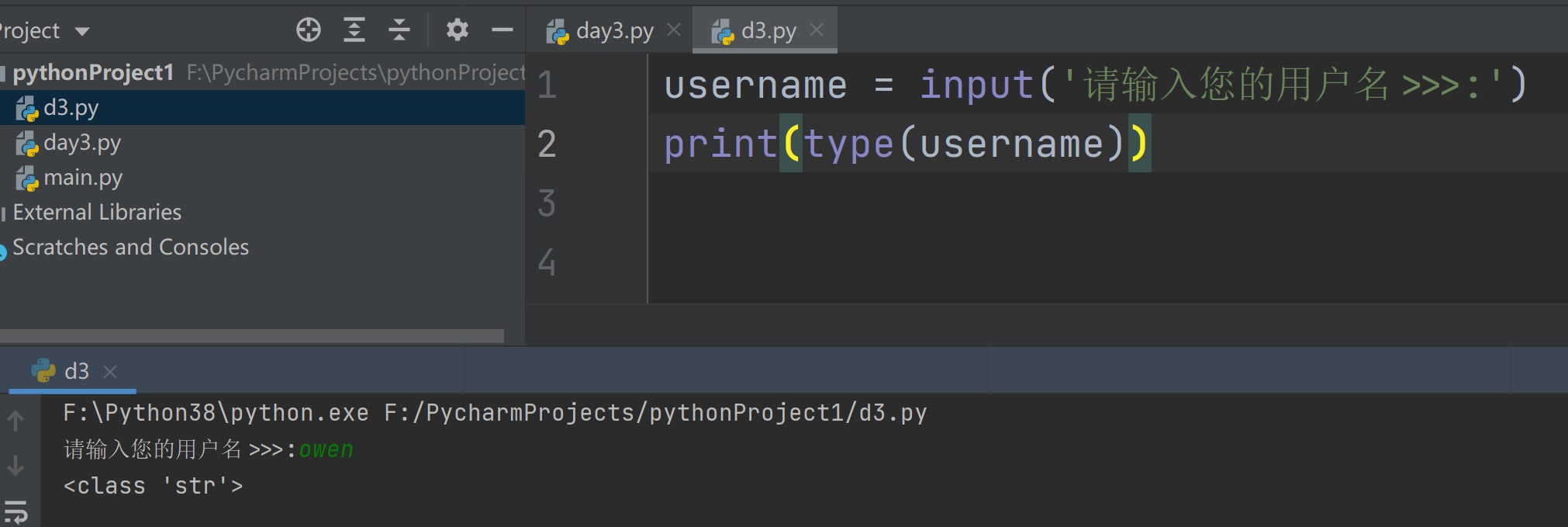Screen dimensions: 1568x527
Task: Expand Scratches and Consoles node
Action: point(130,247)
